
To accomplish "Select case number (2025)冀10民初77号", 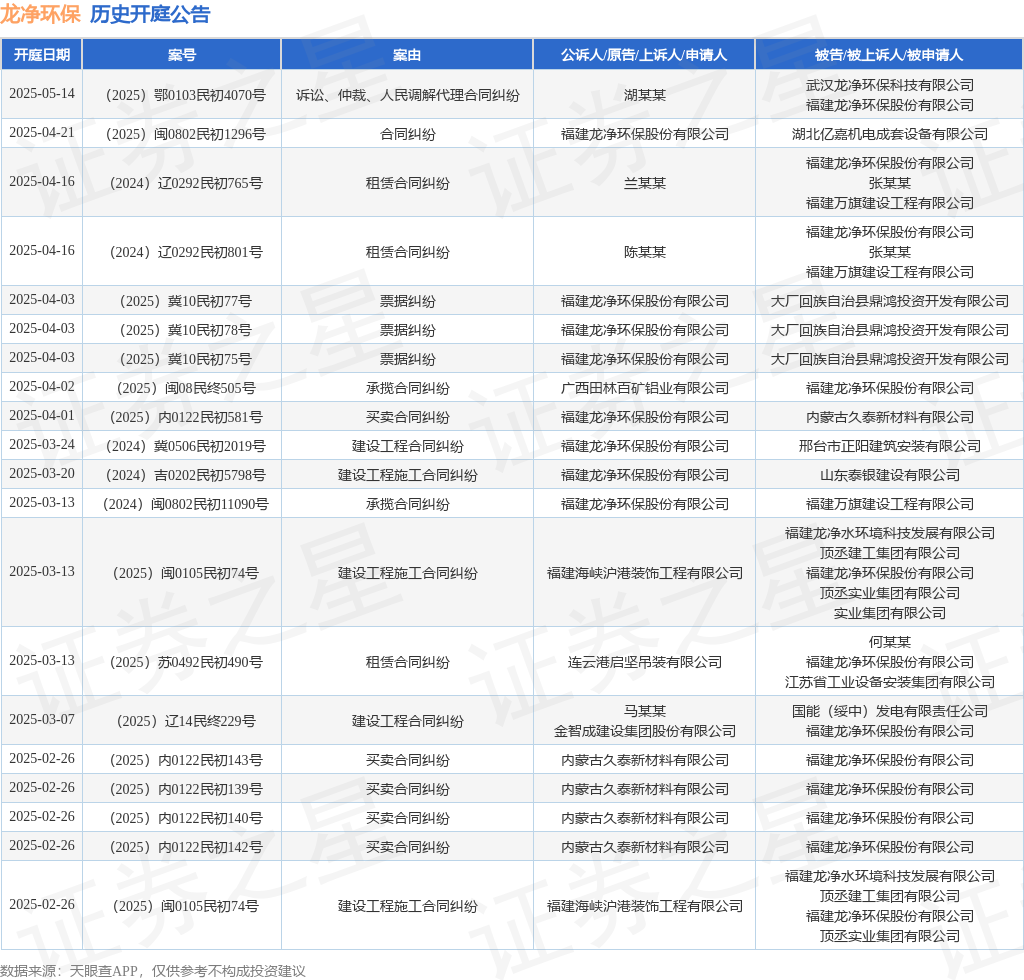I will tap(185, 301).
